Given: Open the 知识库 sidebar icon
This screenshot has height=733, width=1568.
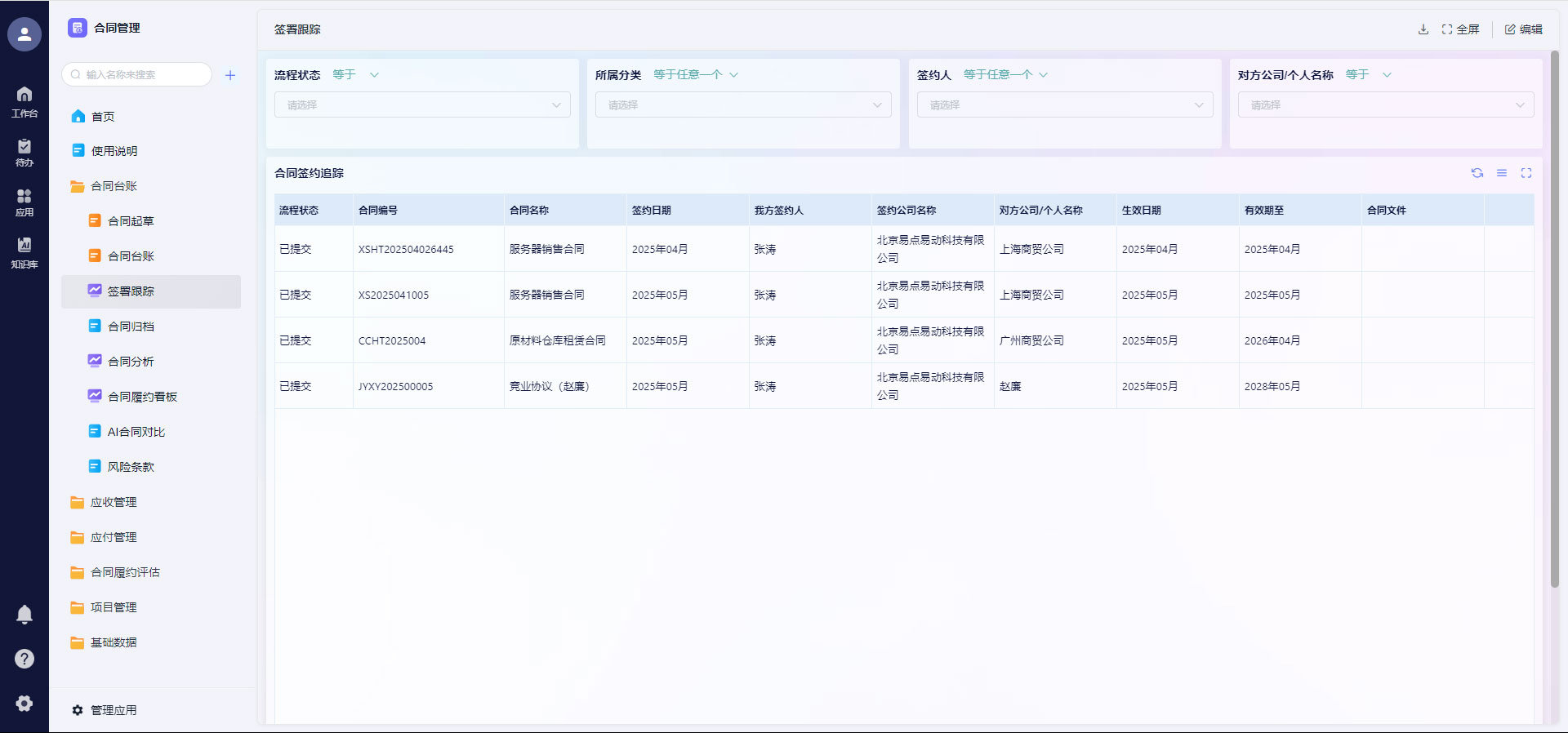Looking at the screenshot, I should [x=24, y=252].
